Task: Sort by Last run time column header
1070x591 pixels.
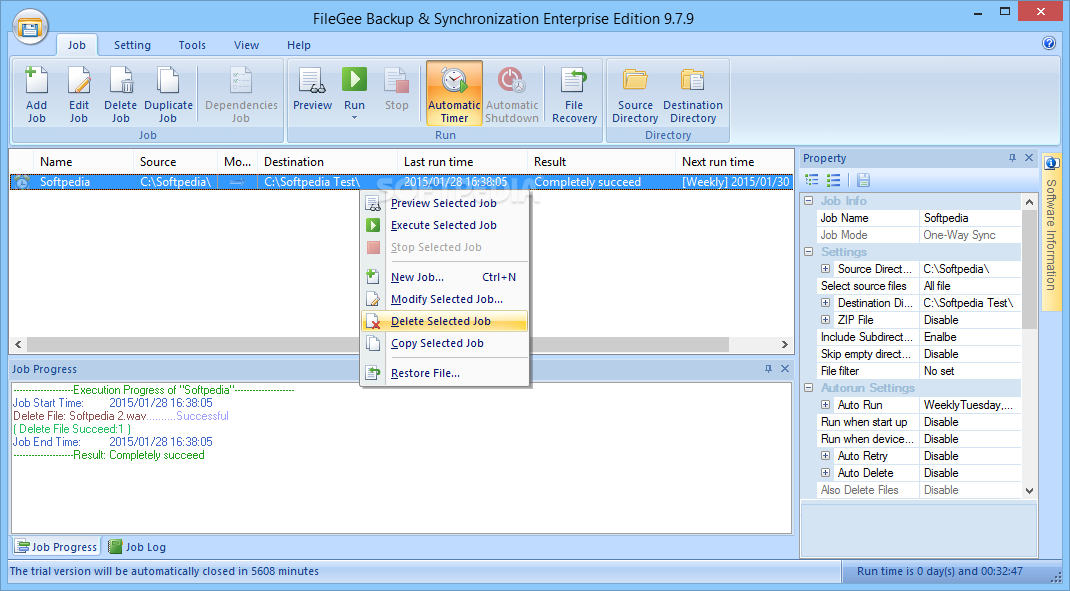Action: click(462, 162)
